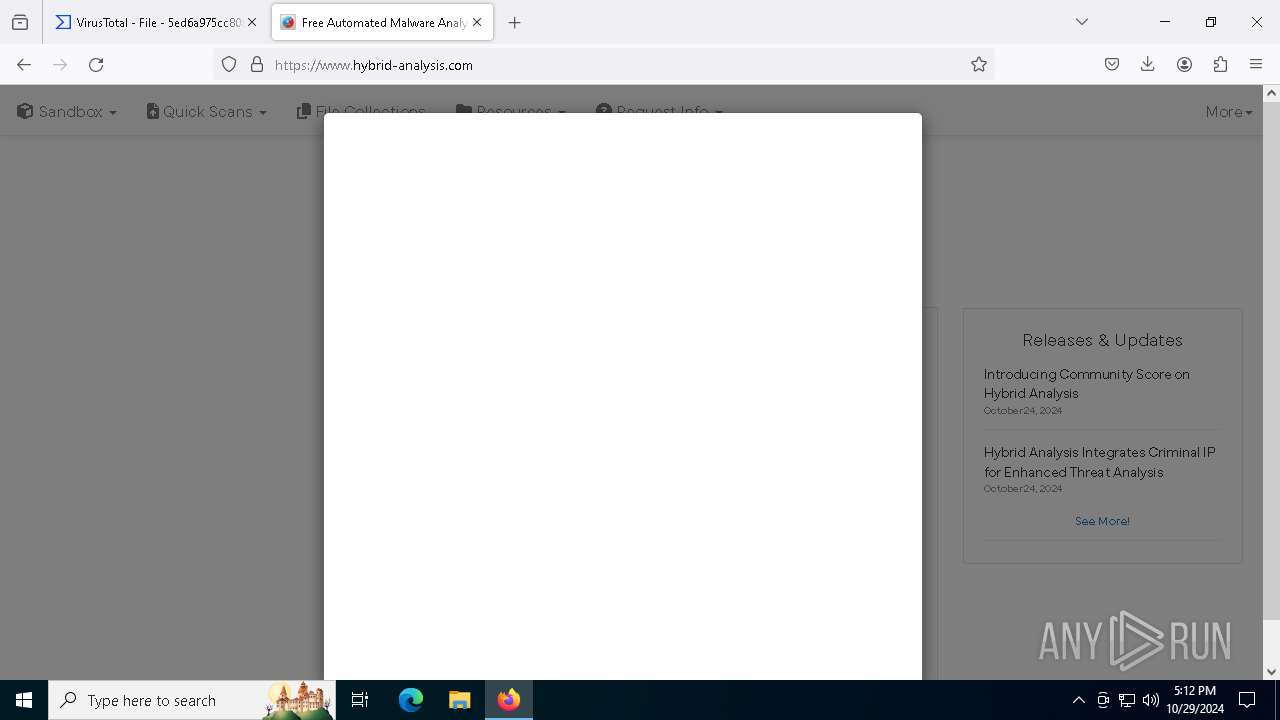Close the VirusTotal tab

pyautogui.click(x=252, y=22)
